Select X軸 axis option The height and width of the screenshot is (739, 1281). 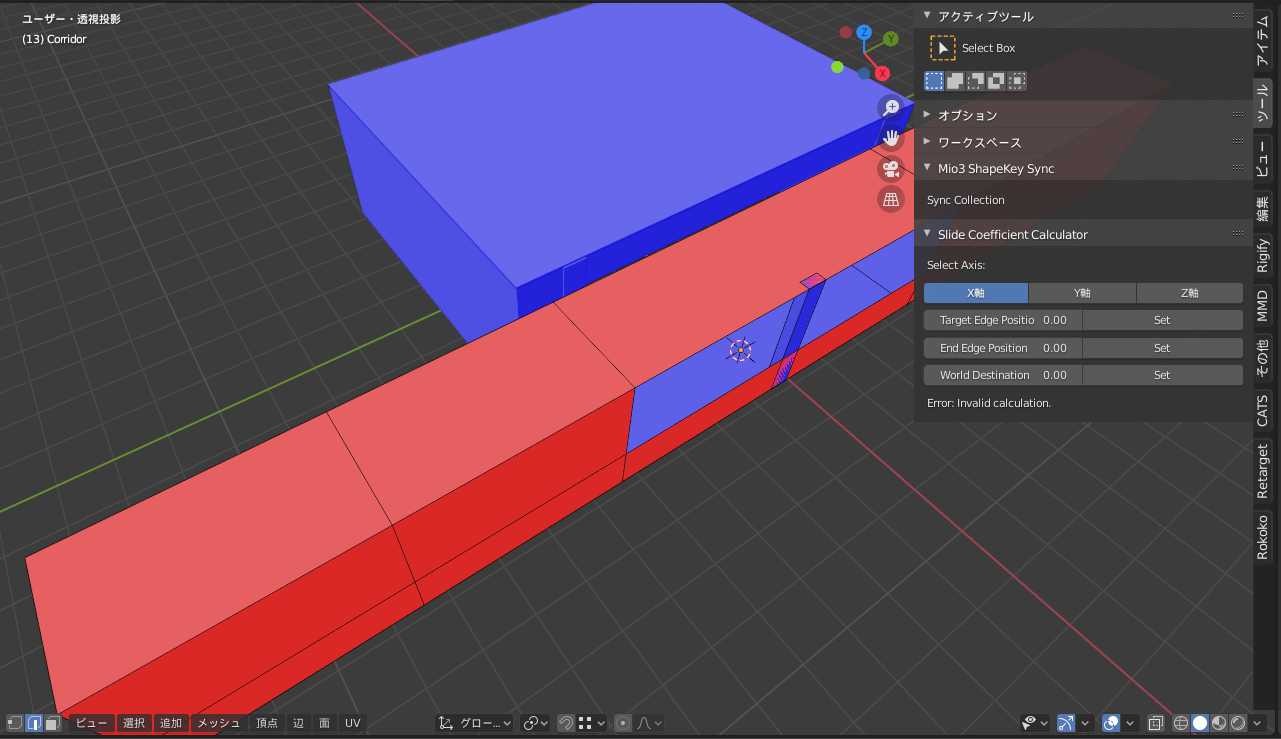976,293
